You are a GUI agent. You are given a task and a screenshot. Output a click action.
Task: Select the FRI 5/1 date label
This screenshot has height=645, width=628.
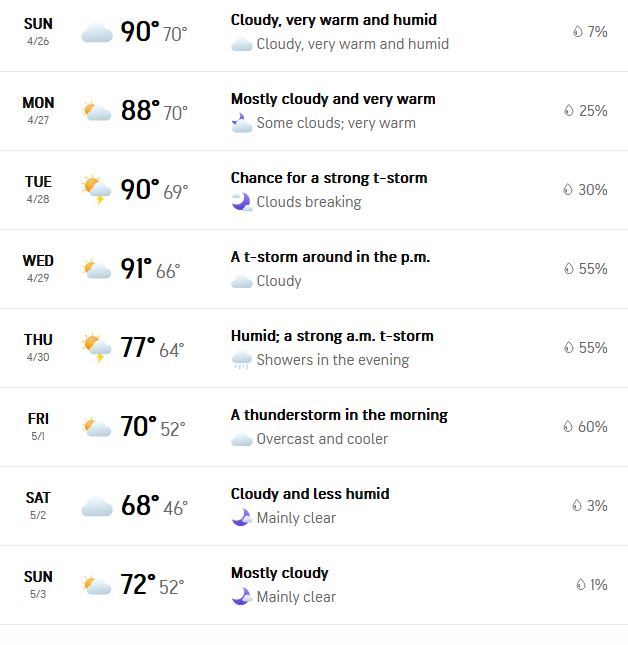(x=38, y=426)
